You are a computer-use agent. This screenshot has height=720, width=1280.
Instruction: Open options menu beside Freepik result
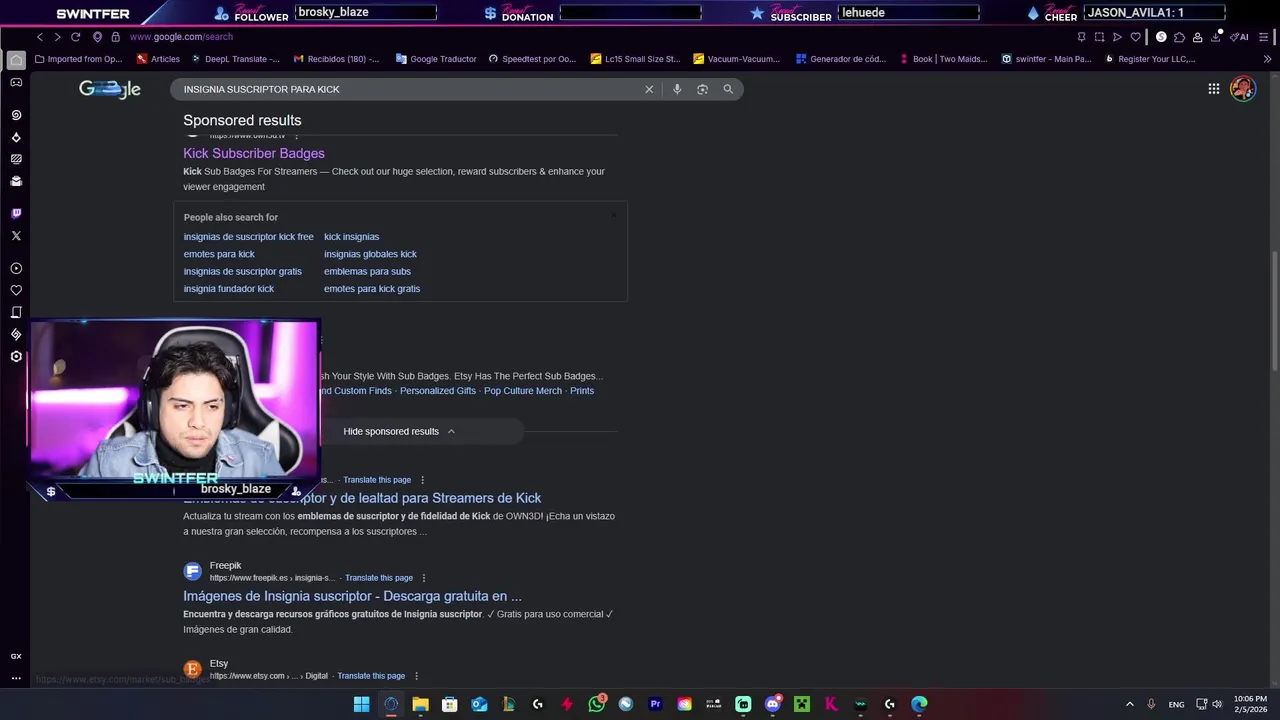(x=424, y=578)
